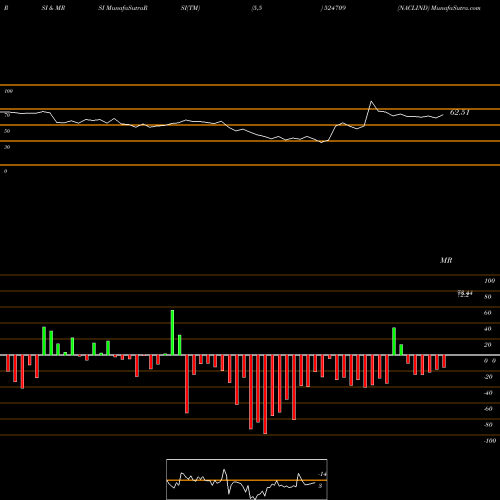The width and height of the screenshot is (500, 500).
Task: Click the longest red MR histogram bar
Action: 265,394
